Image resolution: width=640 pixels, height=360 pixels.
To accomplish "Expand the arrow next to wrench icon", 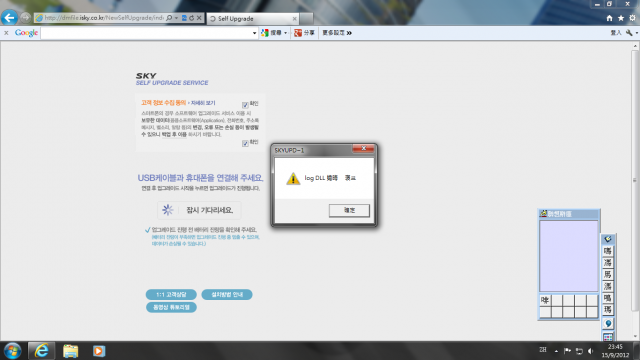I will pos(637,33).
